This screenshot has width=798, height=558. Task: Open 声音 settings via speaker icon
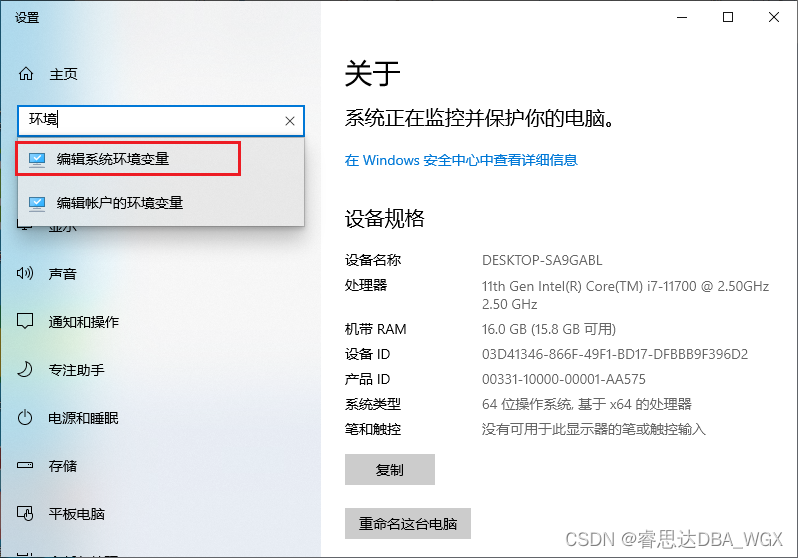coord(25,273)
